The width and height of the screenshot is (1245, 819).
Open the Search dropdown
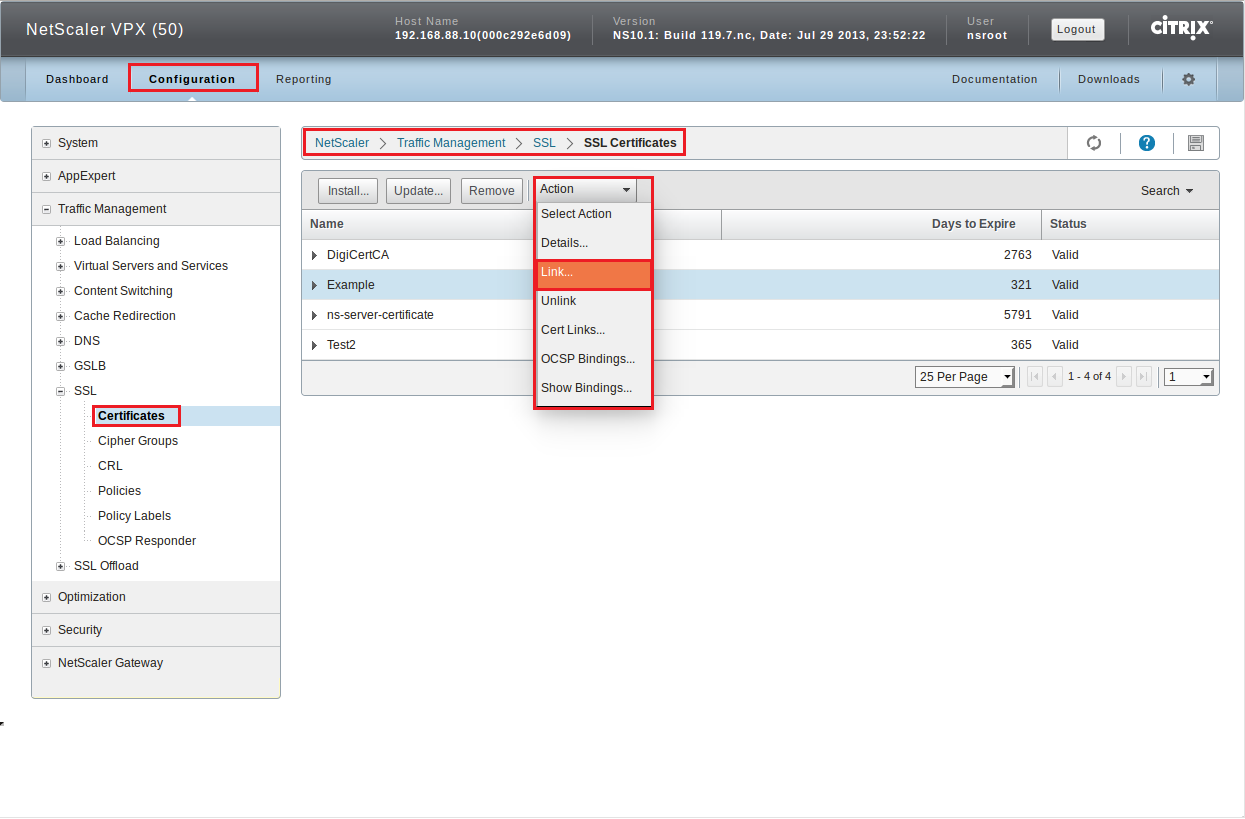pos(1166,191)
